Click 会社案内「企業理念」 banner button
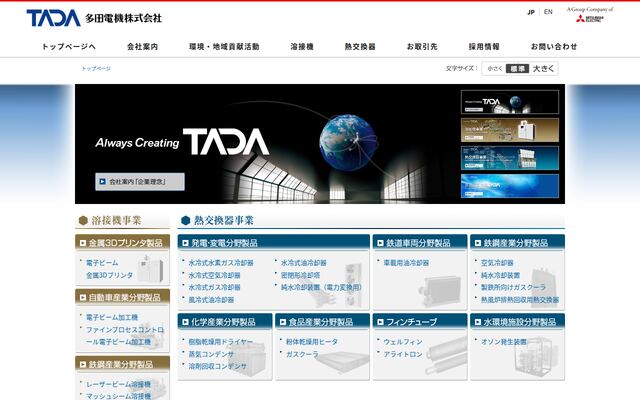640x400 pixels. coord(140,182)
